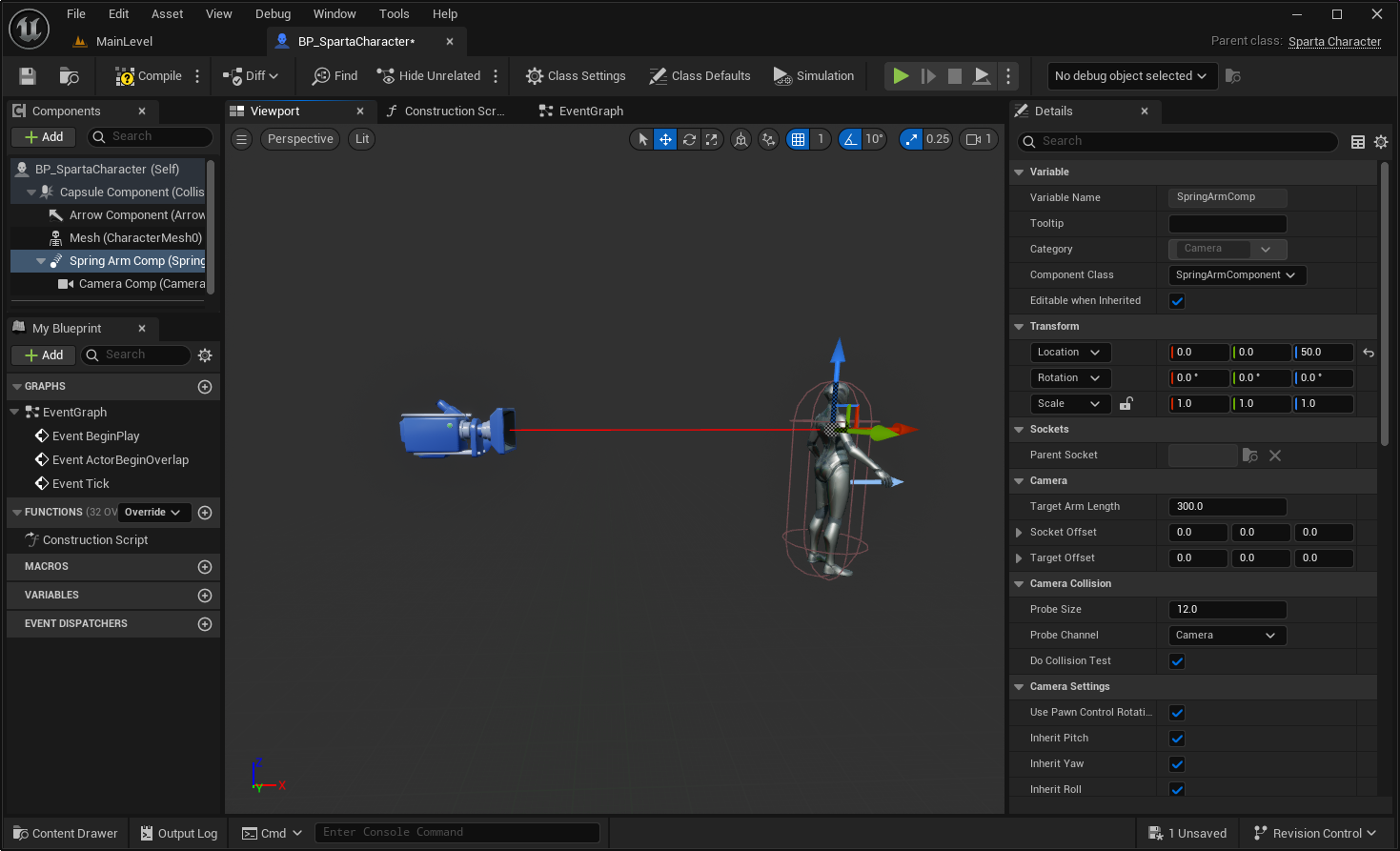Viewport: 1400px width, 851px height.
Task: Reset Location to default arrow
Action: pyautogui.click(x=1369, y=353)
